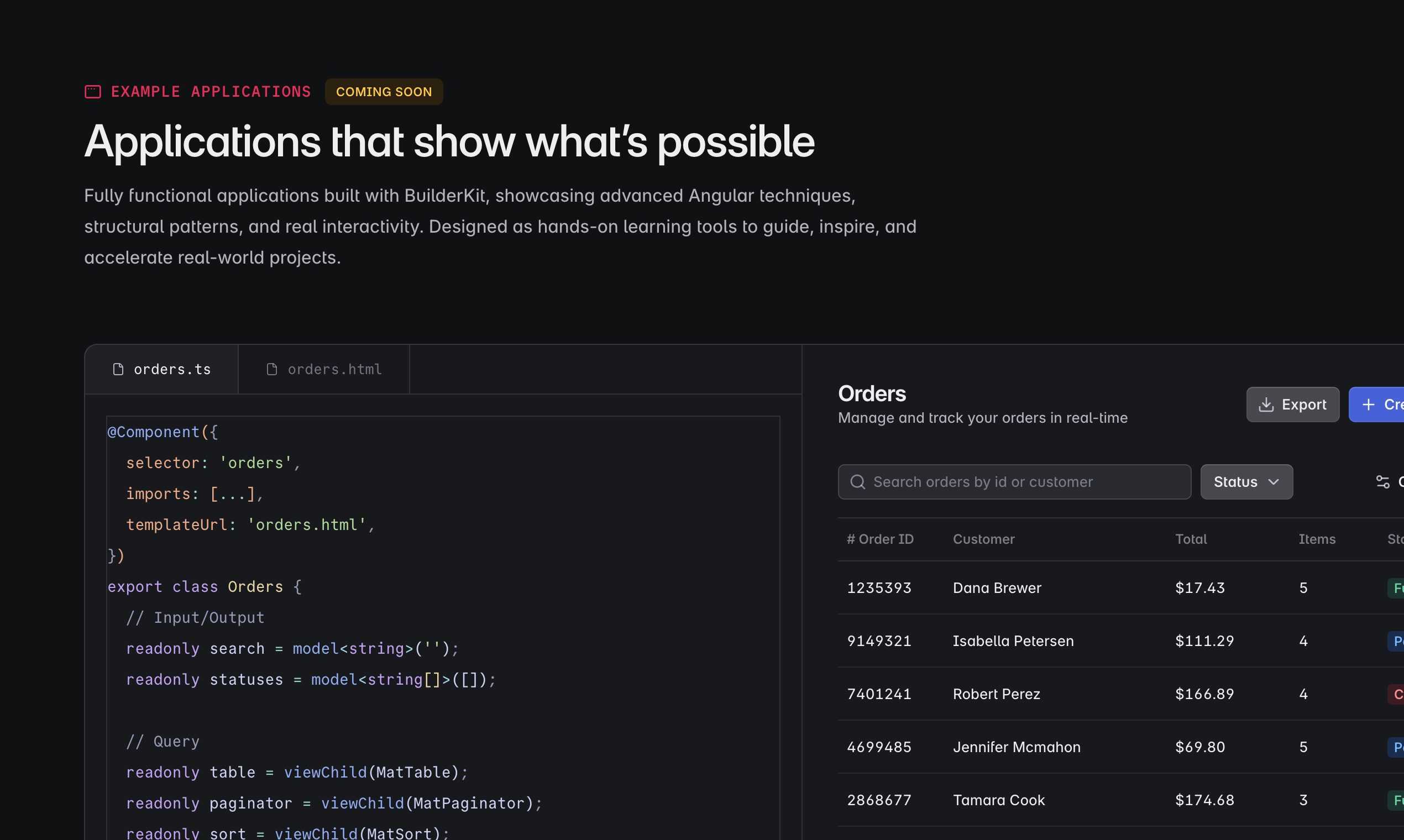The image size is (1404, 840).
Task: Sort by the Customer column header
Action: (x=983, y=539)
